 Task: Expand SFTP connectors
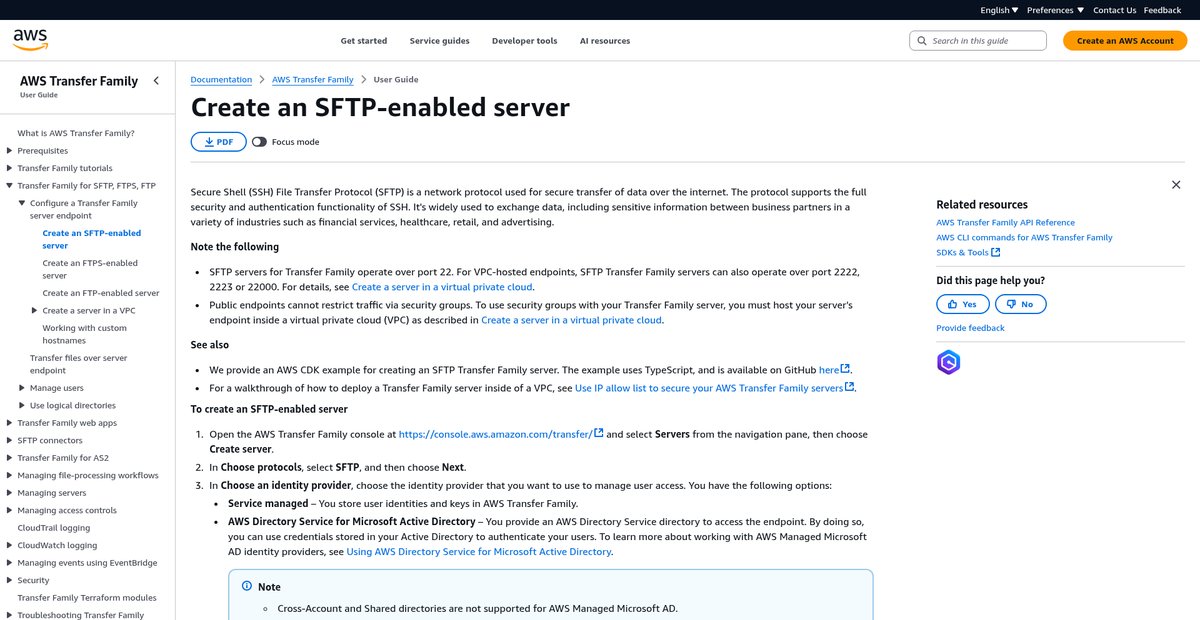tap(9, 441)
